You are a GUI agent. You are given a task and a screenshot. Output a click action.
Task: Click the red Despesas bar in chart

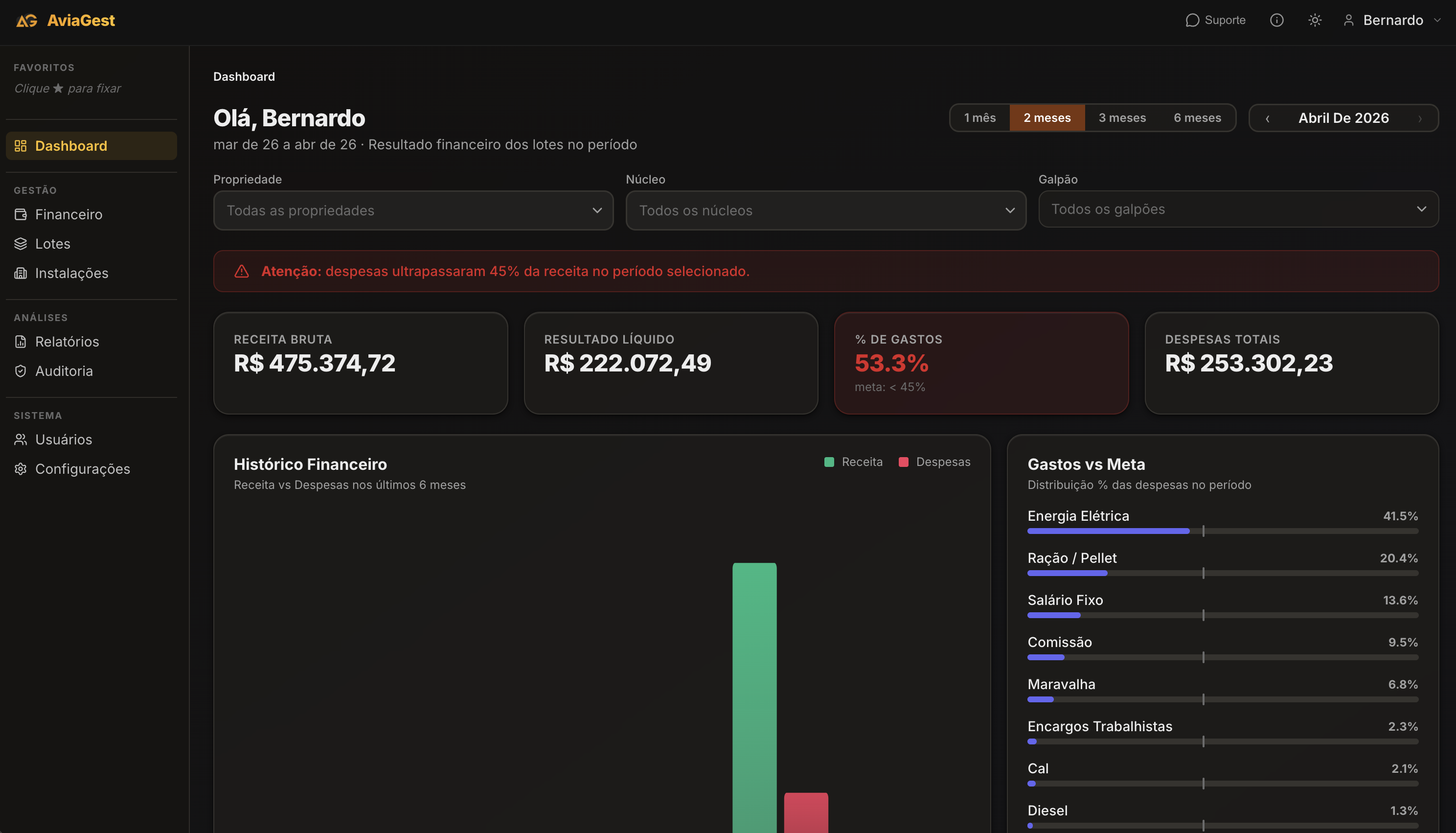click(806, 813)
